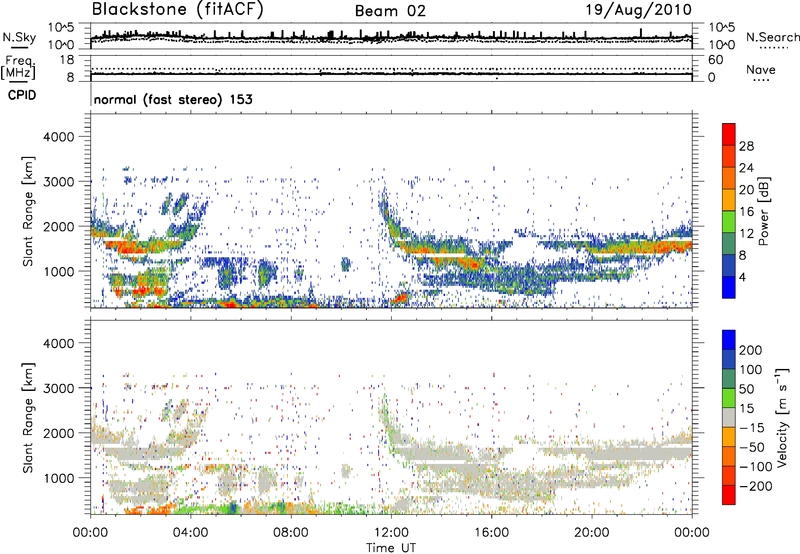This screenshot has height=554, width=800.
Task: Click the '16:00' time axis label
Action: tap(491, 533)
